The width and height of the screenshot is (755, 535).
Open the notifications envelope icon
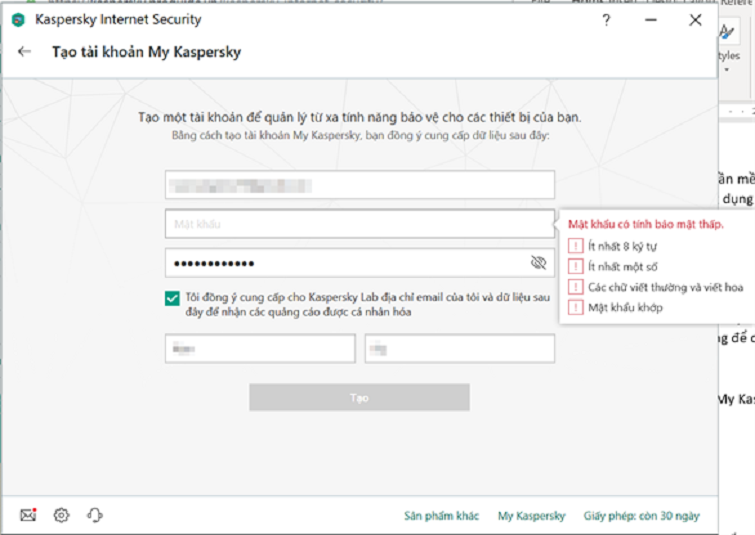coord(28,515)
